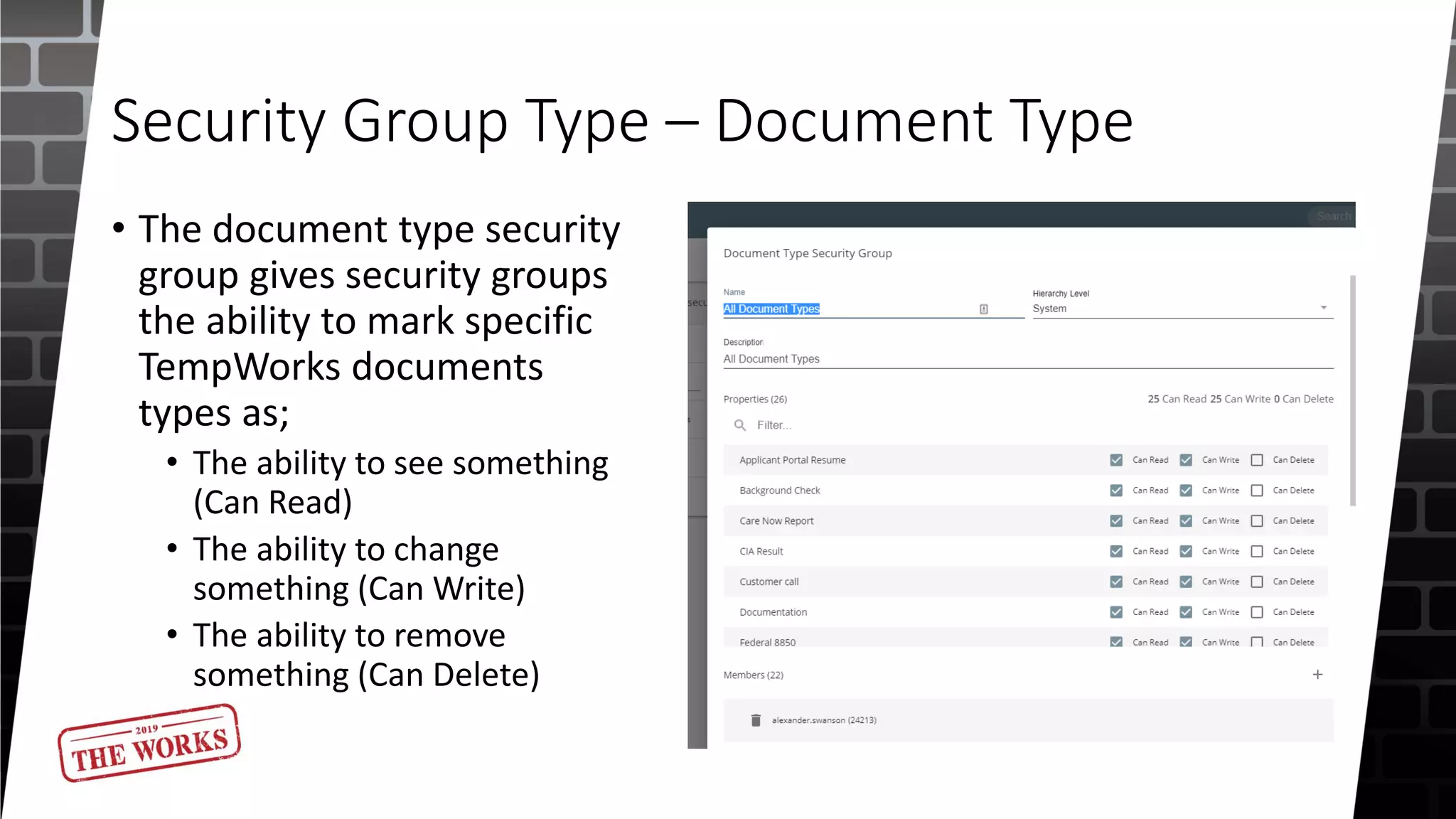Image resolution: width=1456 pixels, height=819 pixels.
Task: Click the small icon inside the Name field
Action: [x=984, y=309]
